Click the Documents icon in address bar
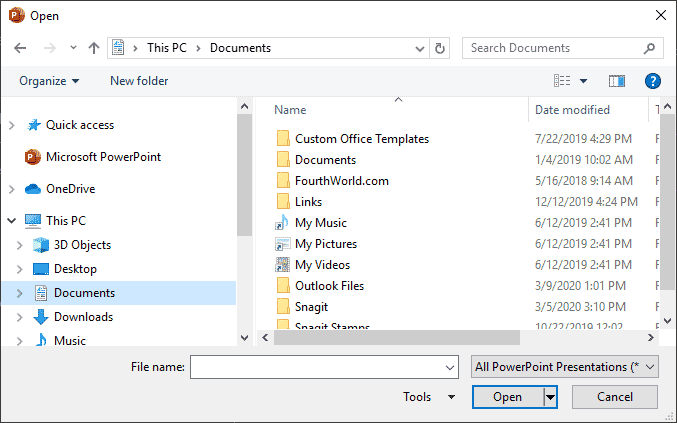Image resolution: width=677 pixels, height=423 pixels. [x=118, y=47]
